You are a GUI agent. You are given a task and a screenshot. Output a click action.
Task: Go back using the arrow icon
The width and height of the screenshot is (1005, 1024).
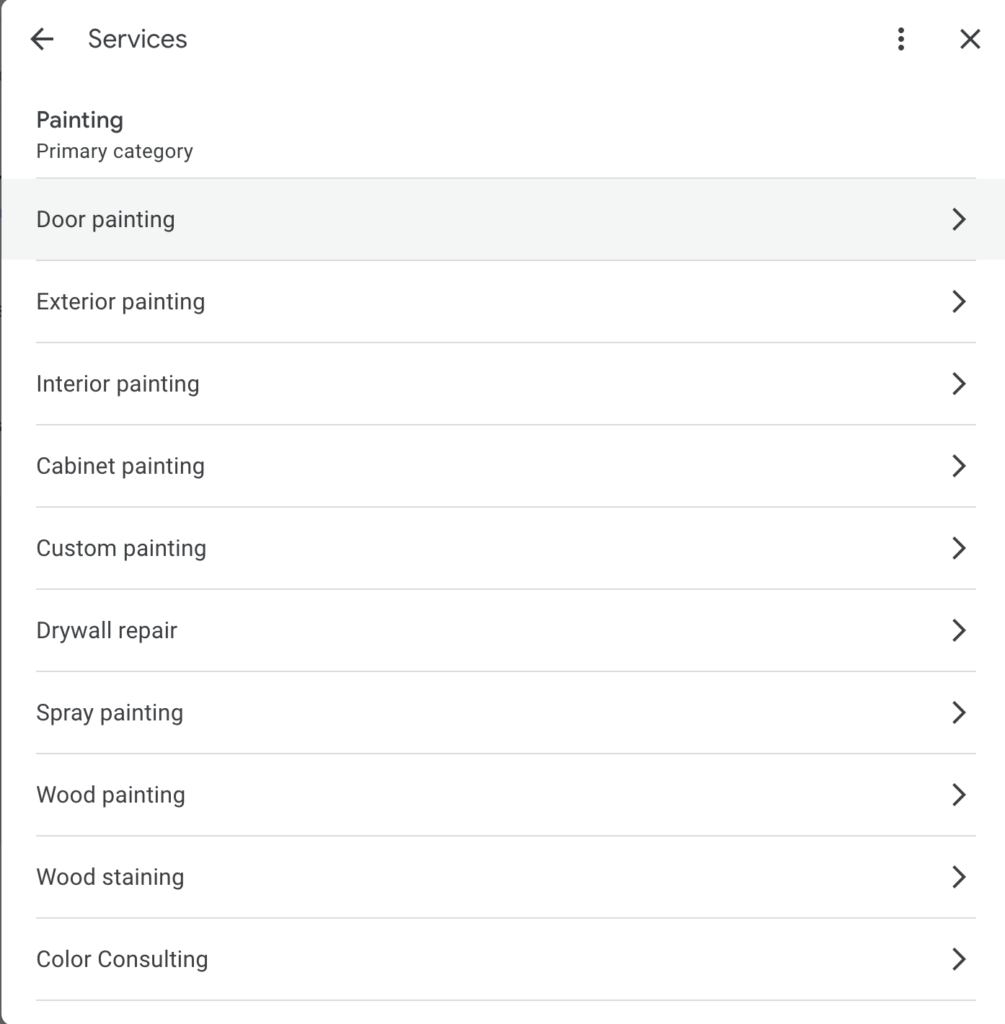(42, 39)
